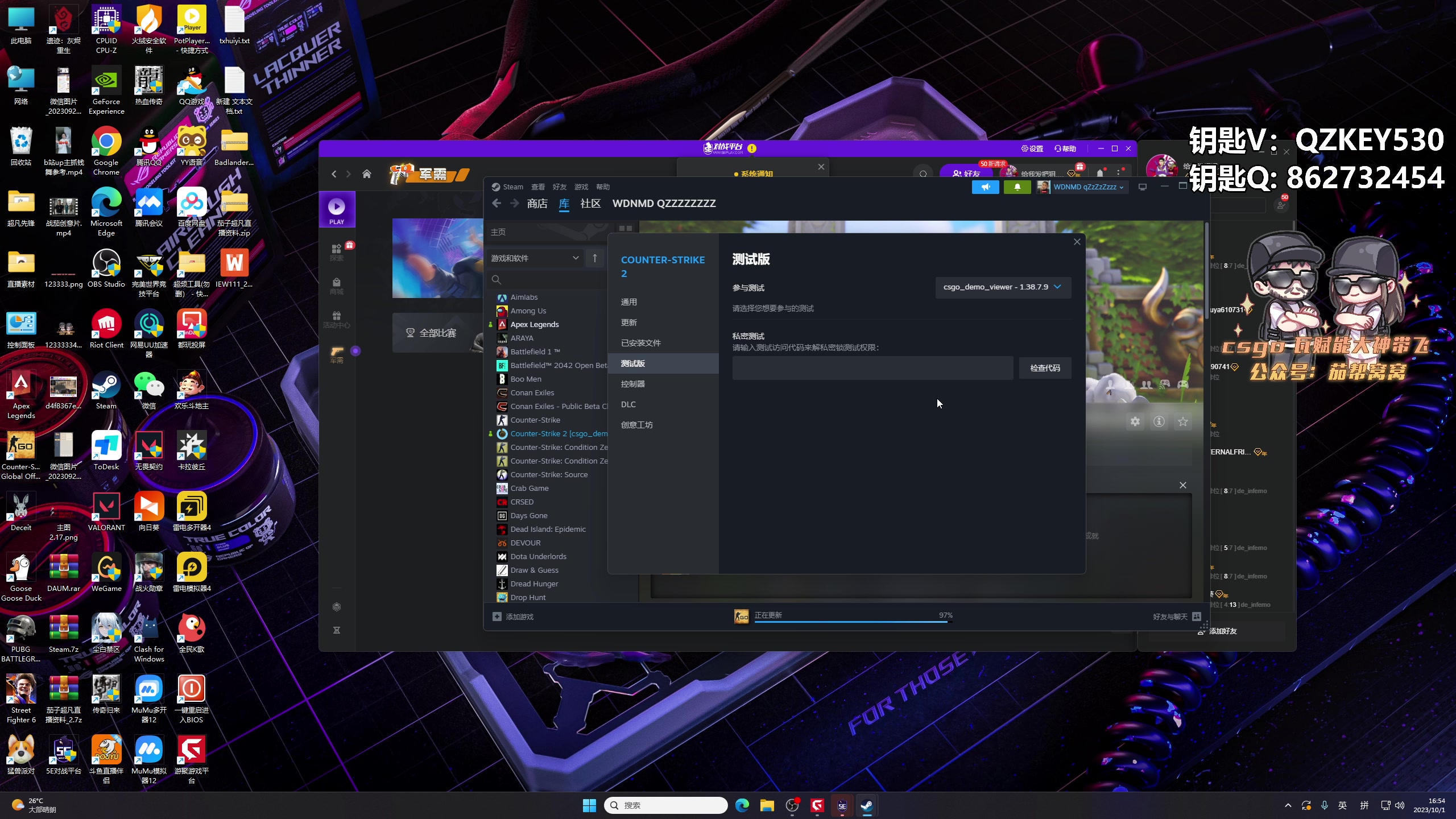
Task: Select Apex Legends in the library list
Action: pyautogui.click(x=534, y=325)
